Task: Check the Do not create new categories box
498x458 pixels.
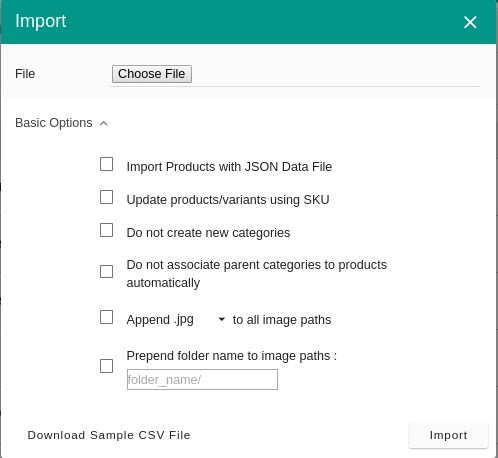Action: 106,230
